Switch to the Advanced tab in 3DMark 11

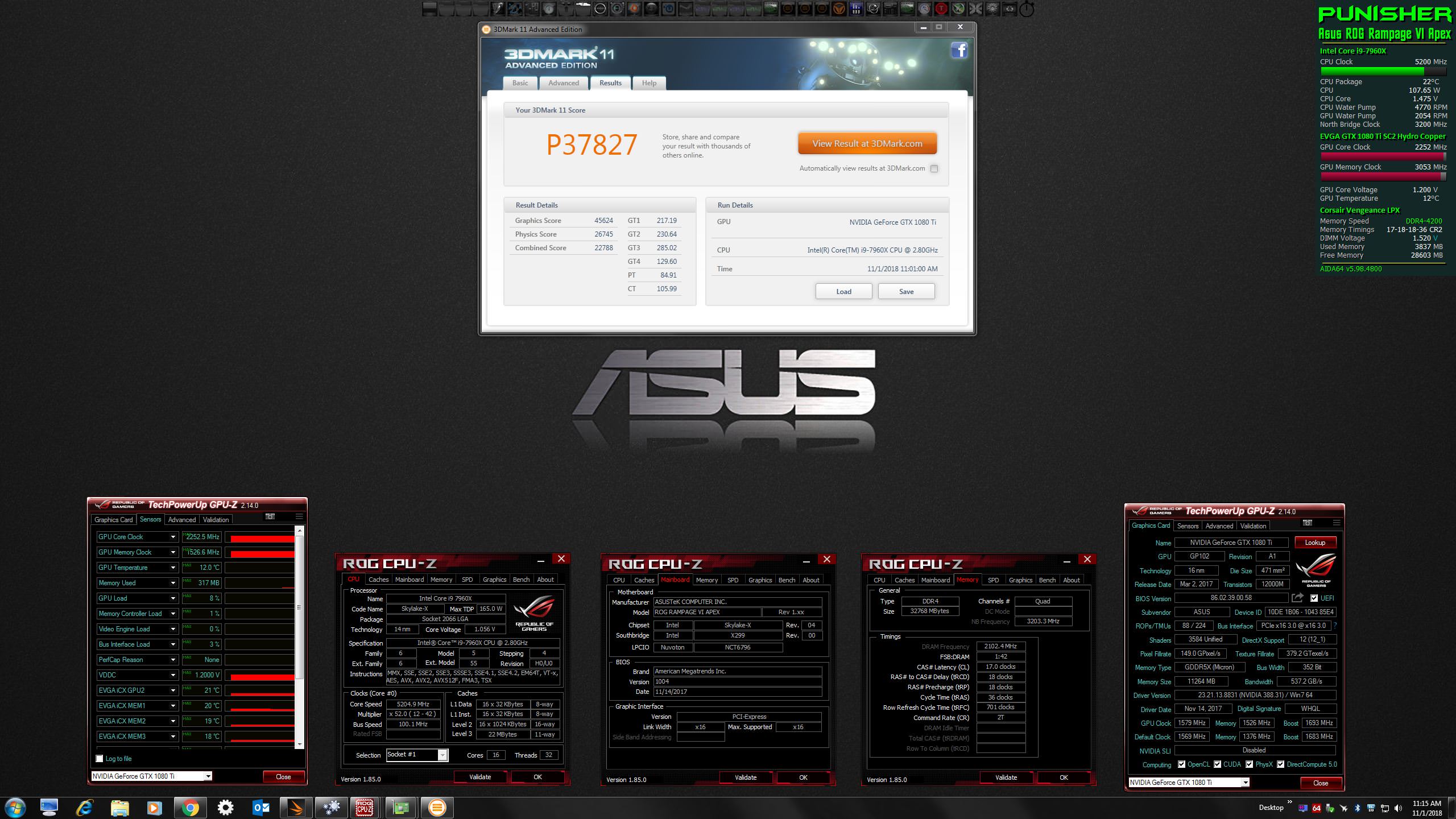564,83
